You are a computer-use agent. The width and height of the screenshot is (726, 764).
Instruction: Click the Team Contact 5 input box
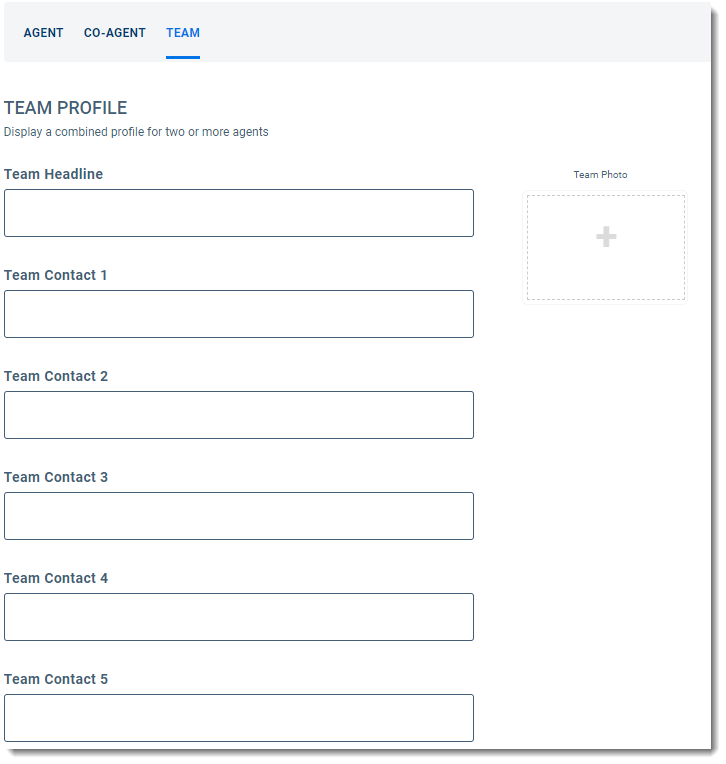(x=238, y=718)
